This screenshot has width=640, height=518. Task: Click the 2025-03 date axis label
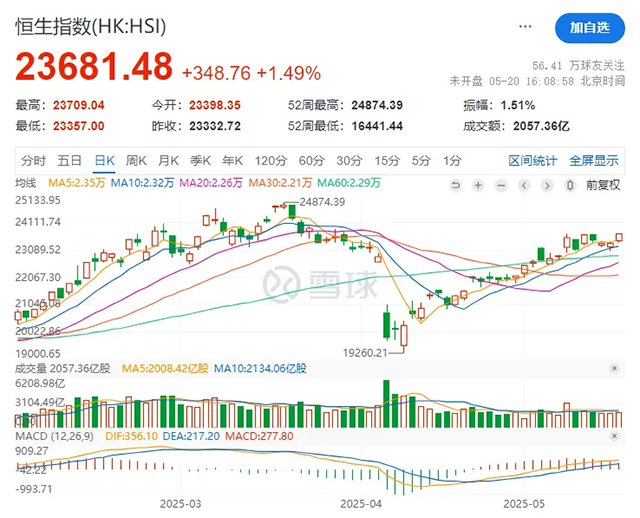click(x=180, y=504)
